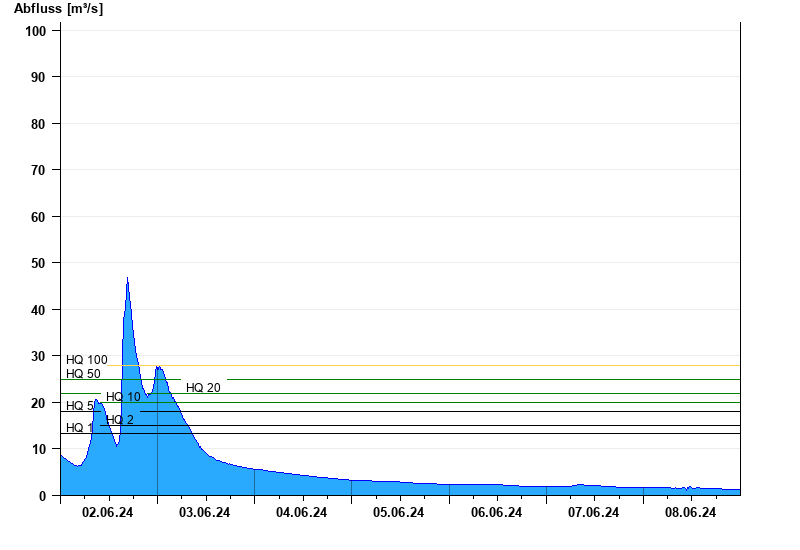Select the HQ 10 label
800x550 pixels.
pyautogui.click(x=123, y=397)
